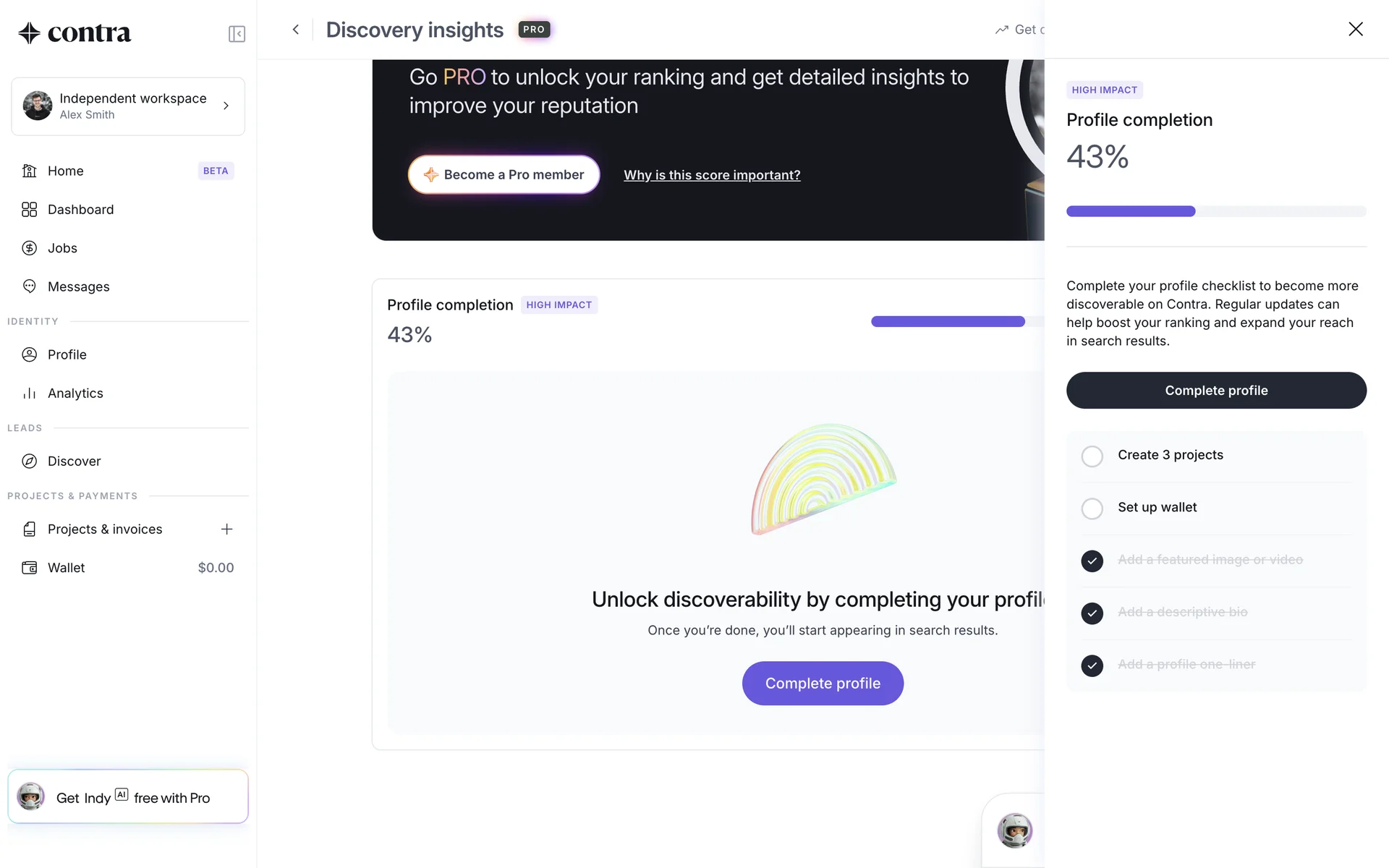Click the profile completion progress bar in side panel

[1215, 211]
